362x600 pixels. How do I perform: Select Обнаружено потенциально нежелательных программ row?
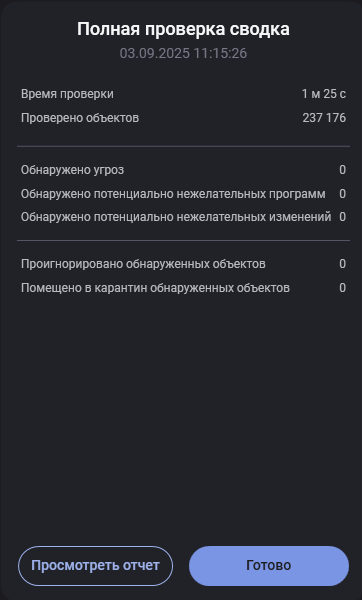(x=183, y=194)
